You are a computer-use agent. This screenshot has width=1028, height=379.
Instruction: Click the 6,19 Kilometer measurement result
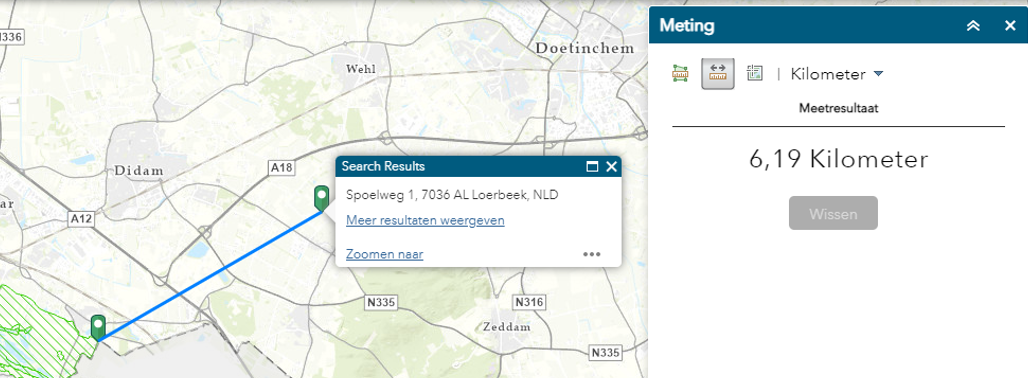click(x=839, y=159)
